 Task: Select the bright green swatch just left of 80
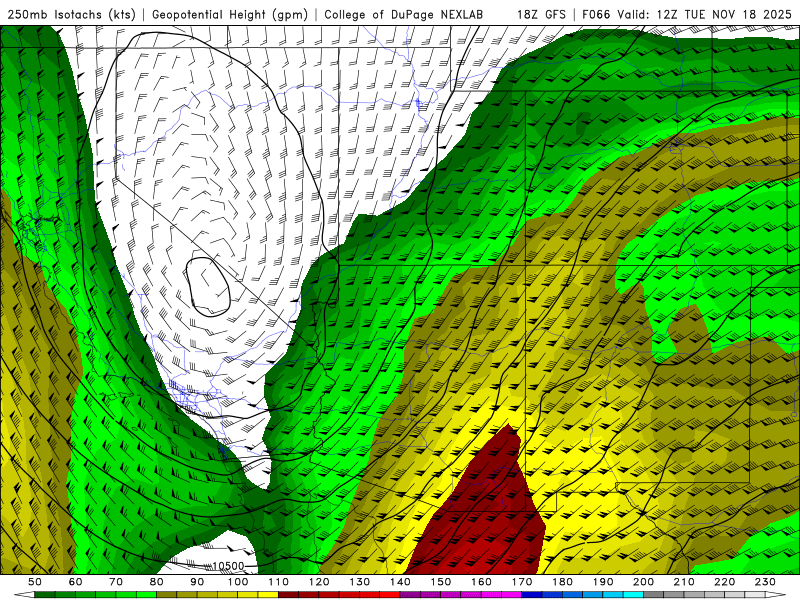click(146, 595)
